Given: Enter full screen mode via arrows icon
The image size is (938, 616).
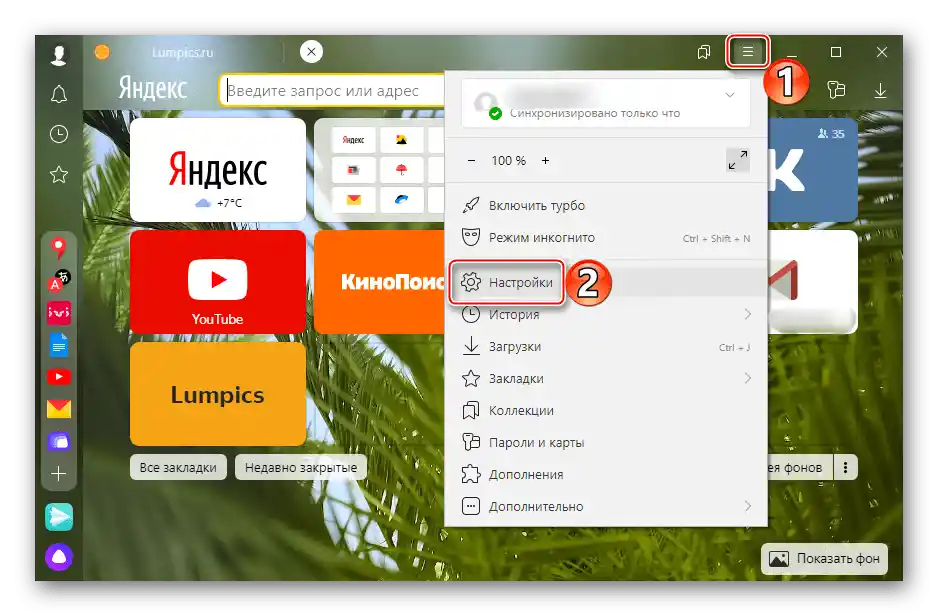Looking at the screenshot, I should pos(737,160).
